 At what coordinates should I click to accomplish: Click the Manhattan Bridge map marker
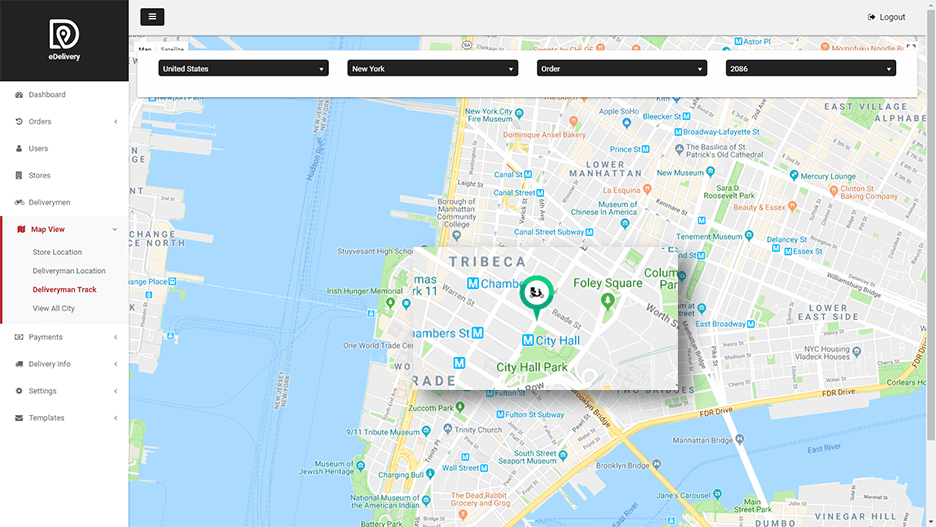point(740,439)
